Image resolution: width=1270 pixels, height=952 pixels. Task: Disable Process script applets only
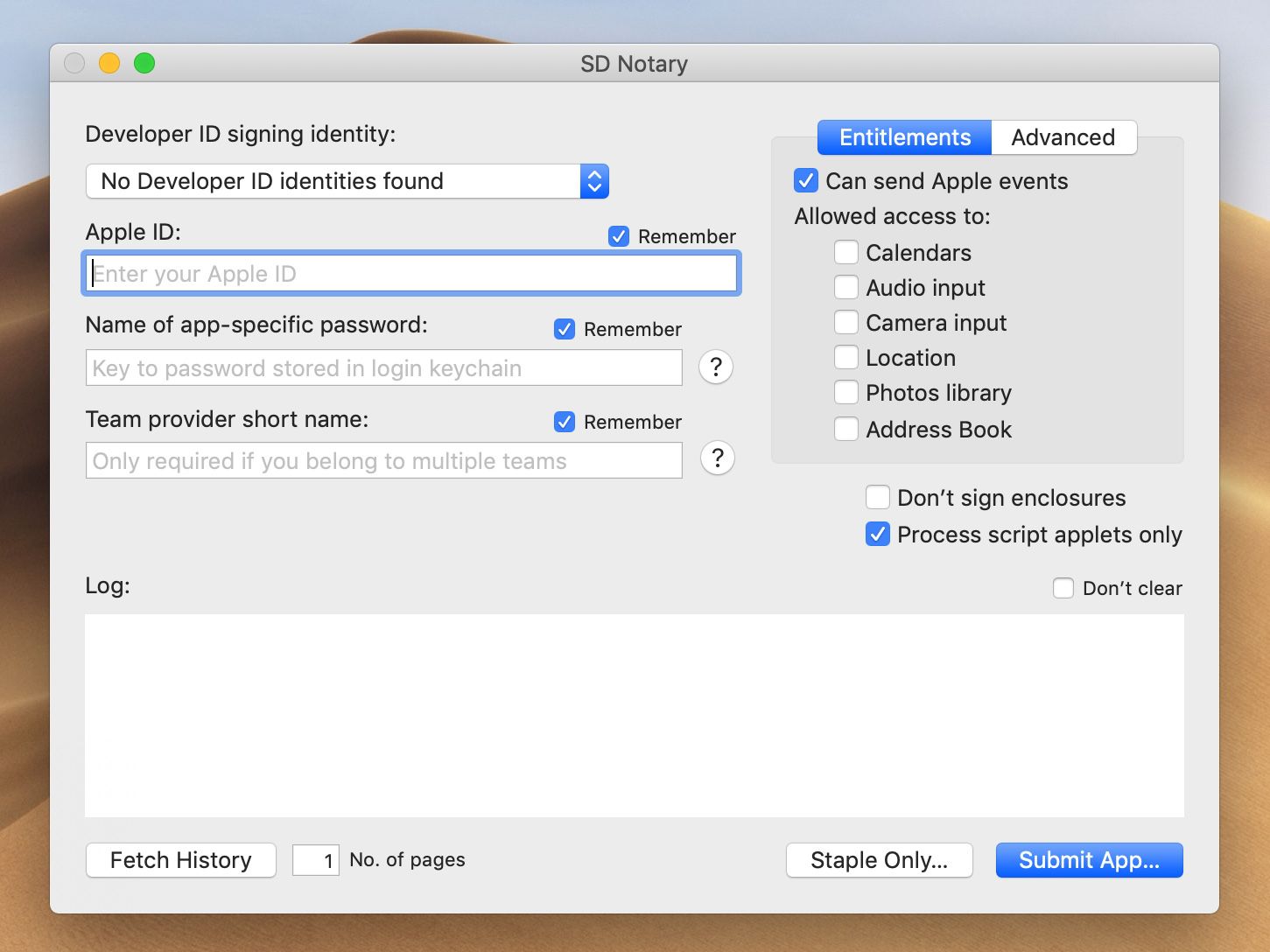(x=877, y=534)
